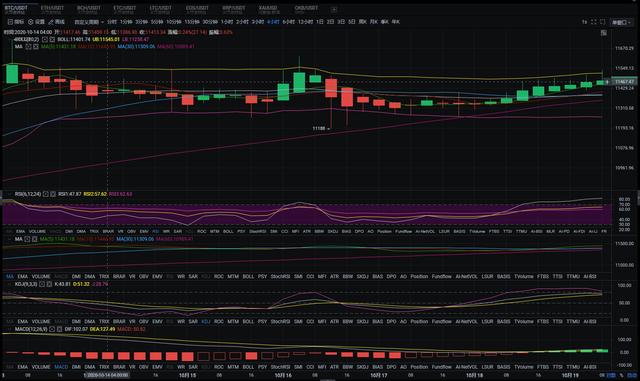This screenshot has width=640, height=381.
Task: Switch to the LTC/USDT tab
Action: (x=160, y=9)
